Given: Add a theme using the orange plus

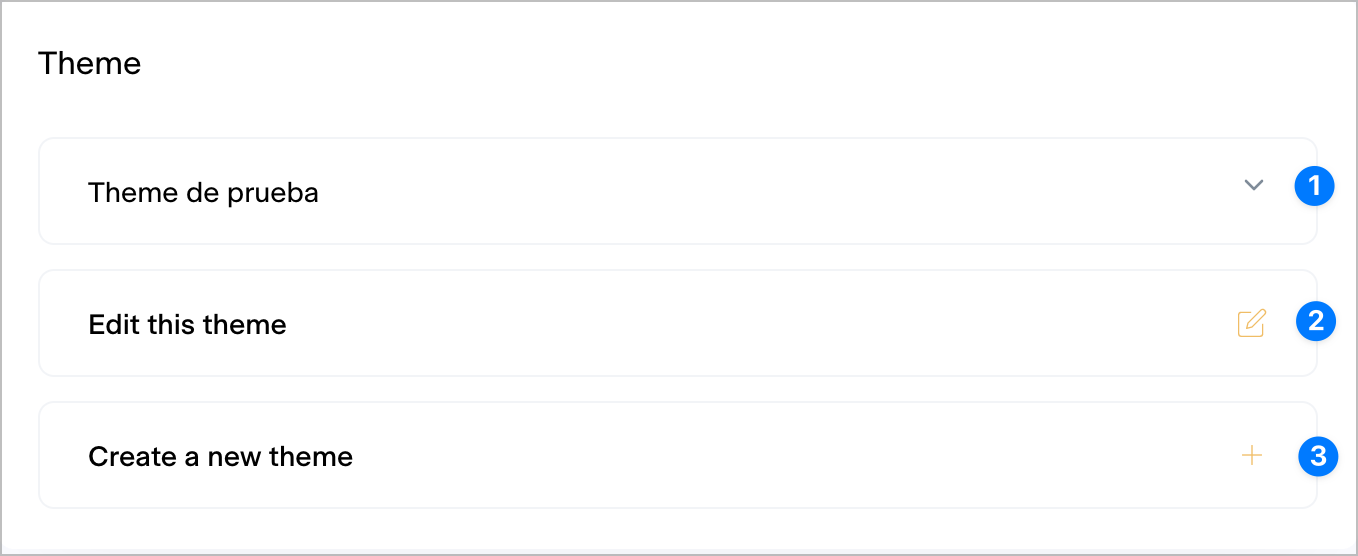Looking at the screenshot, I should click(x=1251, y=456).
